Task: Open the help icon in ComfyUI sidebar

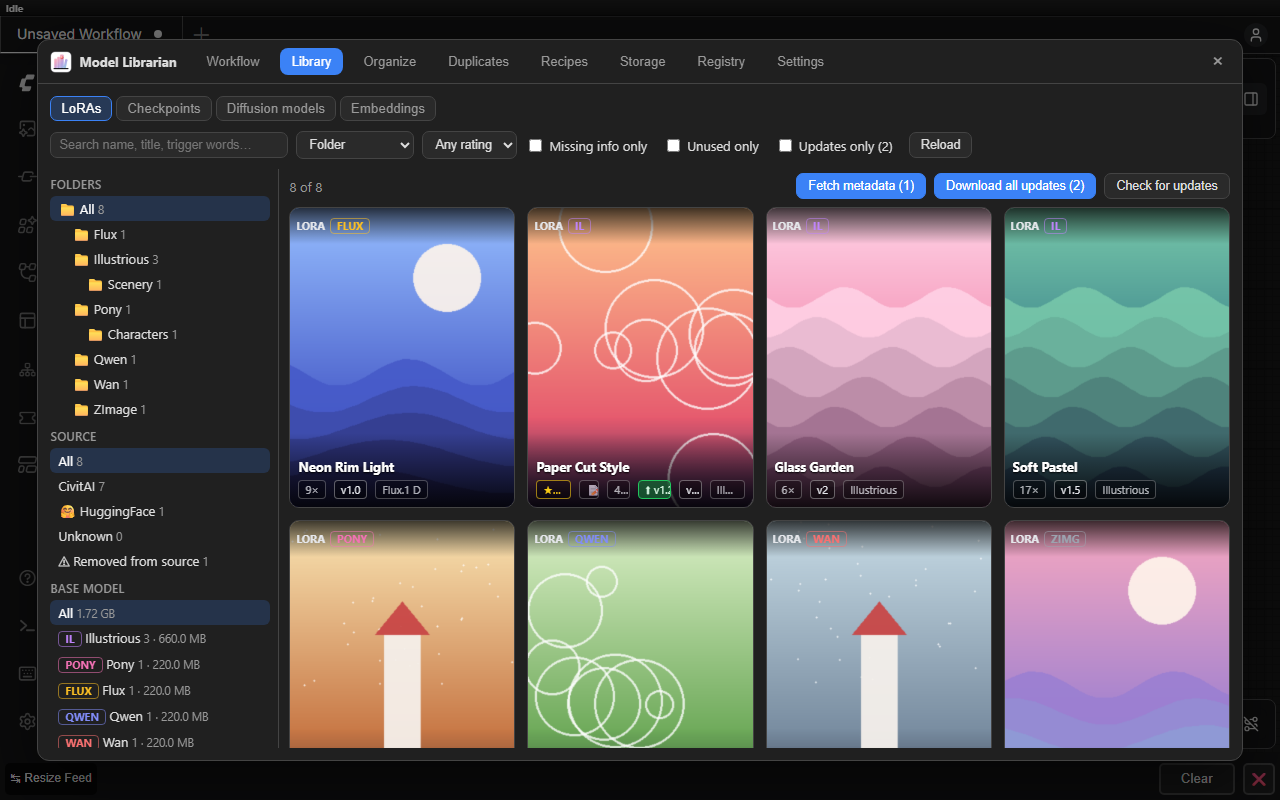Action: click(28, 578)
